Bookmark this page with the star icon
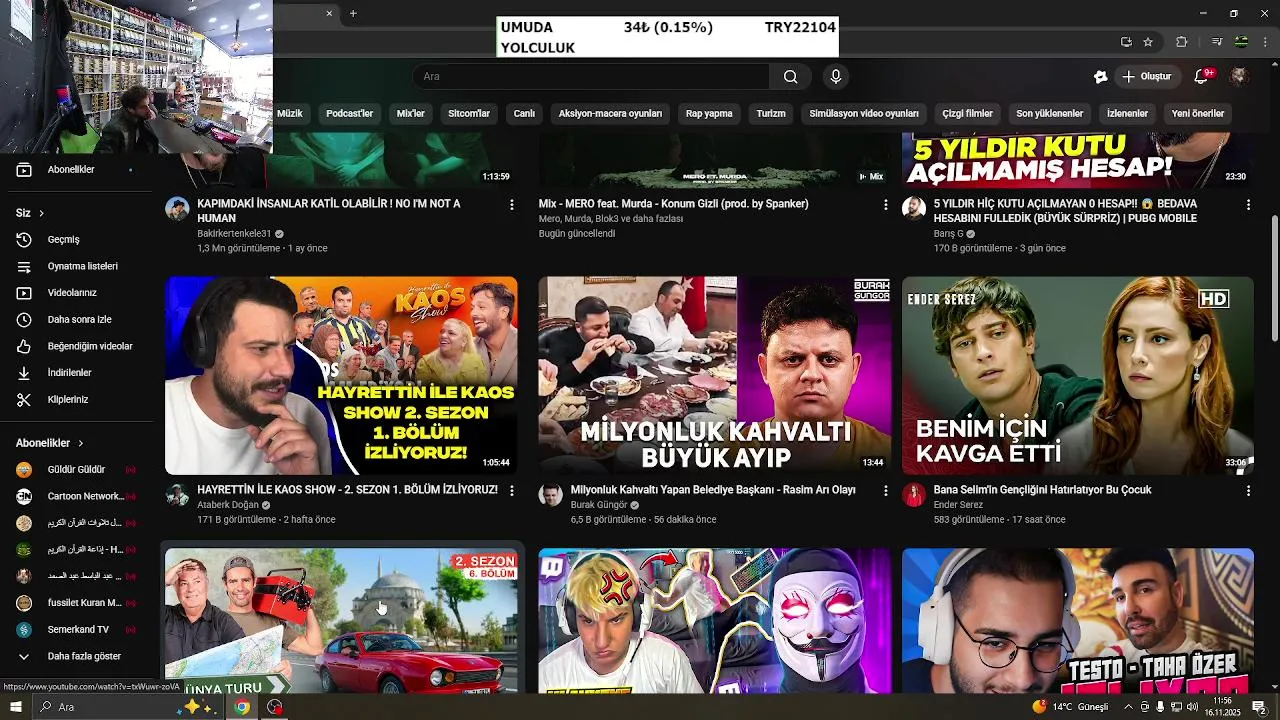1280x720 pixels. point(1148,42)
